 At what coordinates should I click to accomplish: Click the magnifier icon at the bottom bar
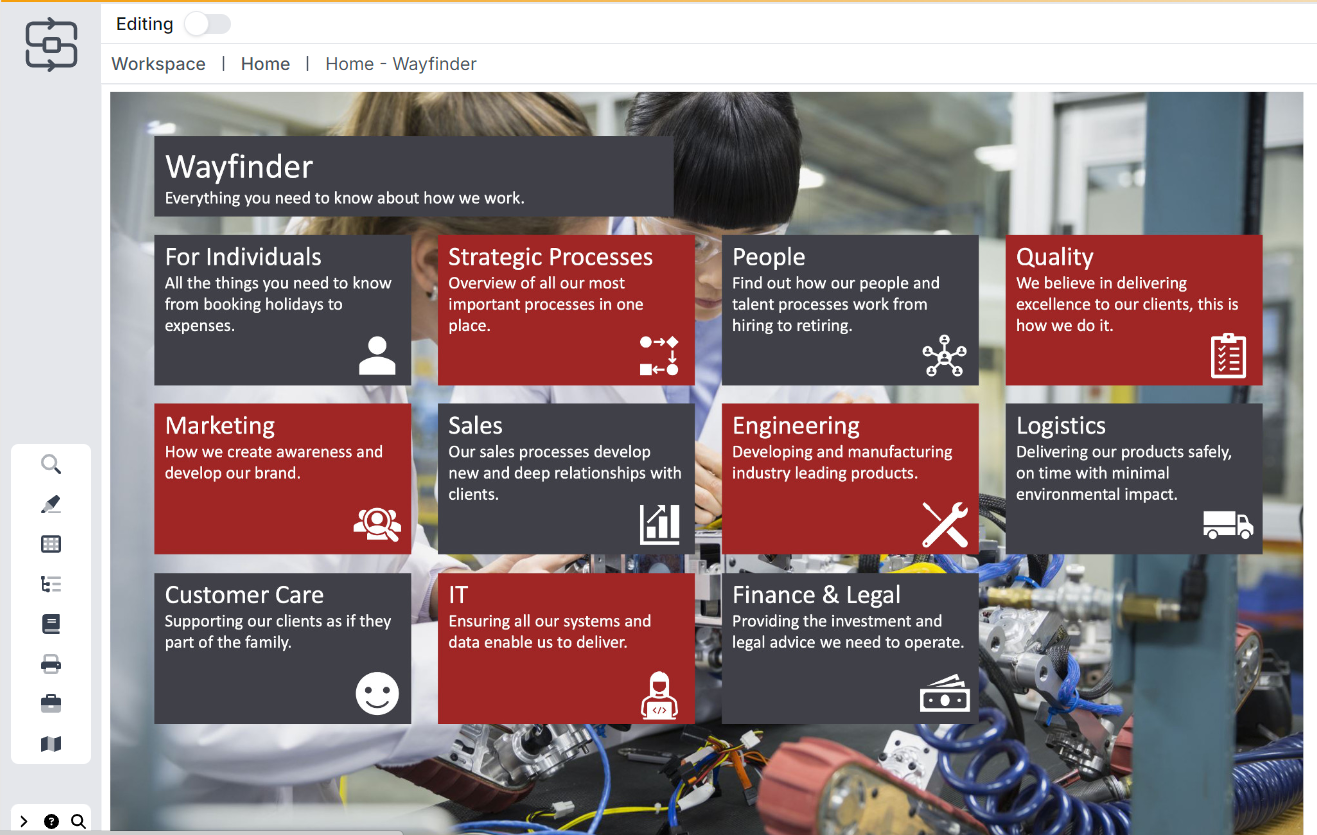click(78, 820)
